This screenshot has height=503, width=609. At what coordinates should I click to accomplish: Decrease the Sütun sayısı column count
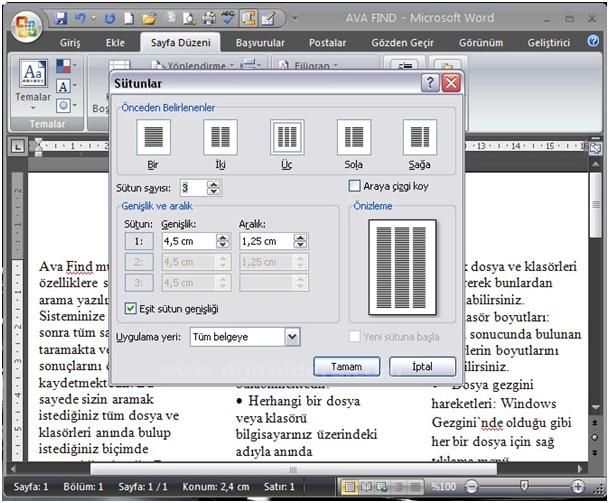(214, 192)
